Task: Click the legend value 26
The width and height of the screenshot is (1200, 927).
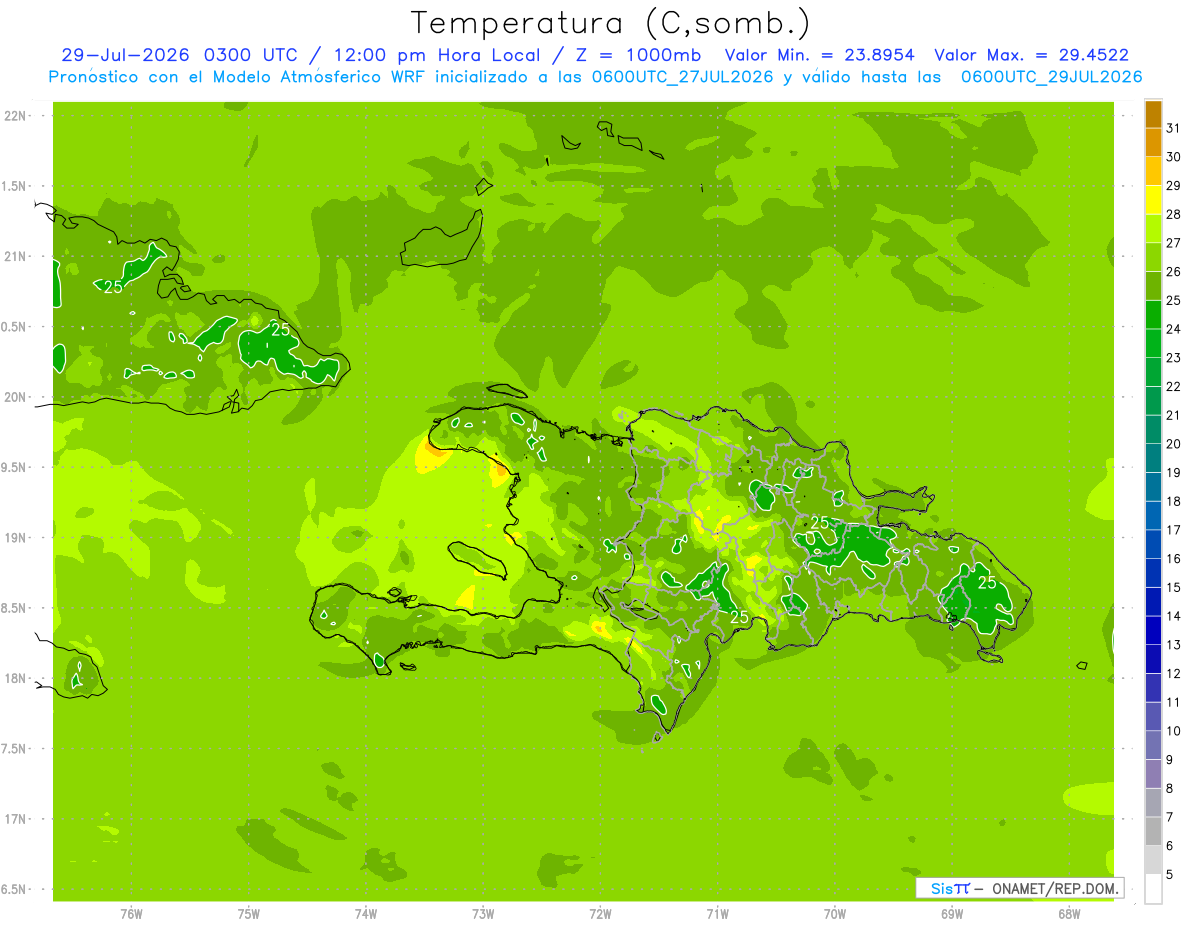Action: (1174, 271)
